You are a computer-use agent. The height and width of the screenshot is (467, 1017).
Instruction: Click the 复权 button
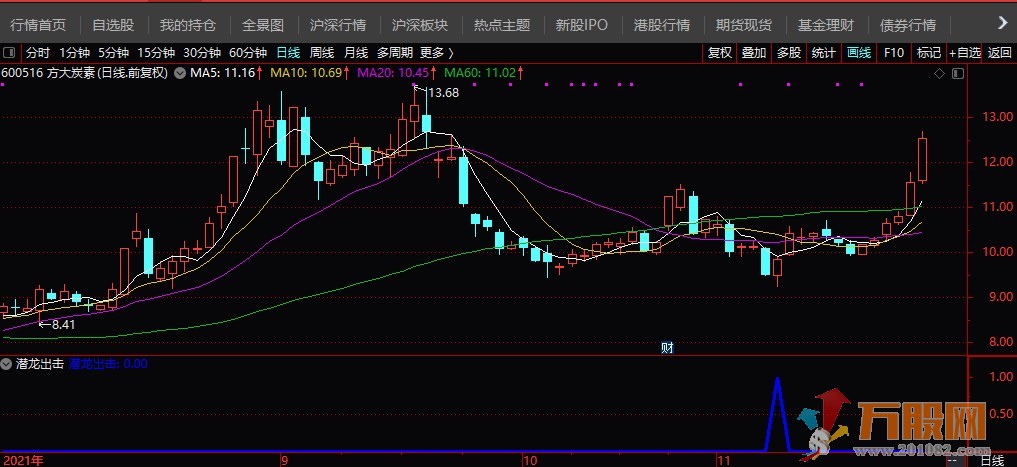pos(719,53)
